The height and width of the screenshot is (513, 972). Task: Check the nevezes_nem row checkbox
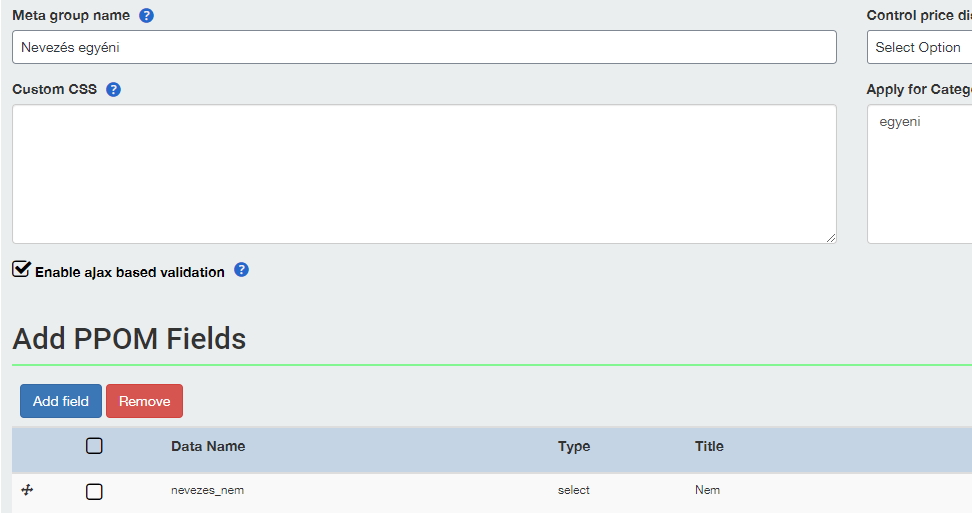[94, 492]
